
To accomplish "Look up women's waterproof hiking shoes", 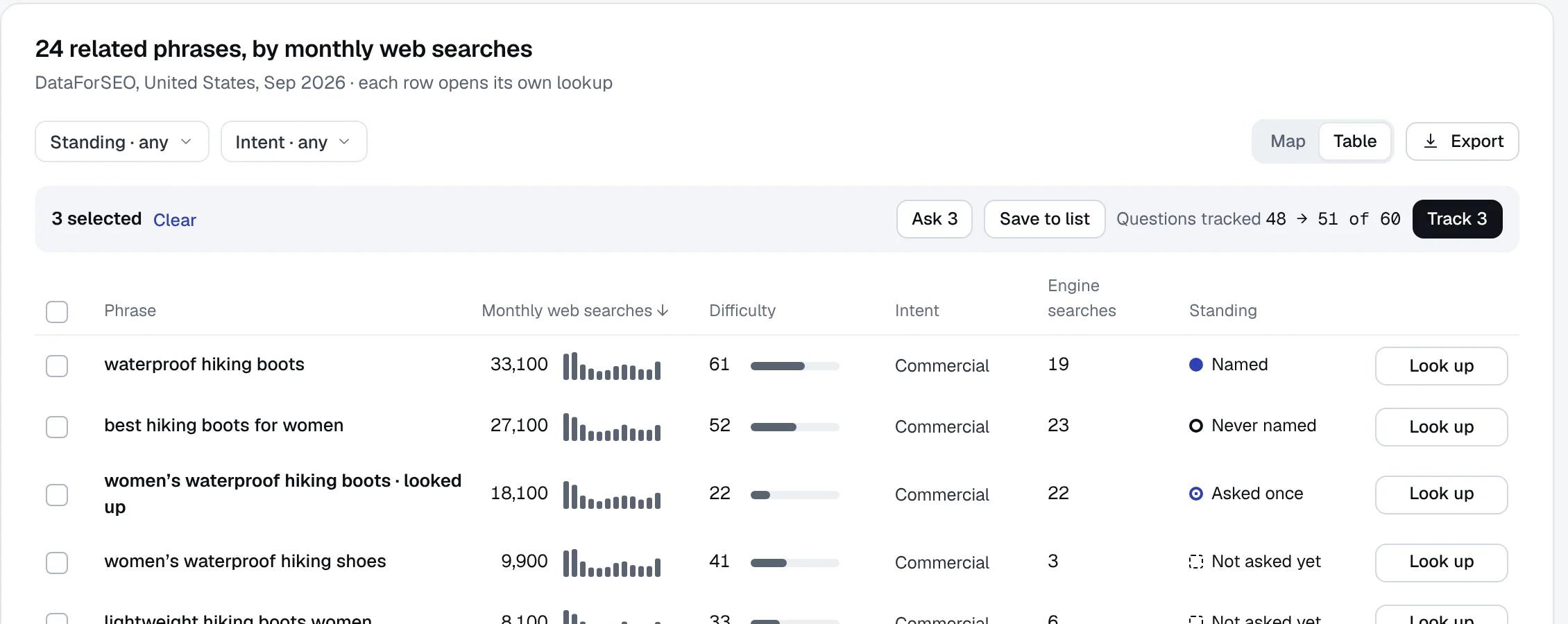I will [1441, 563].
